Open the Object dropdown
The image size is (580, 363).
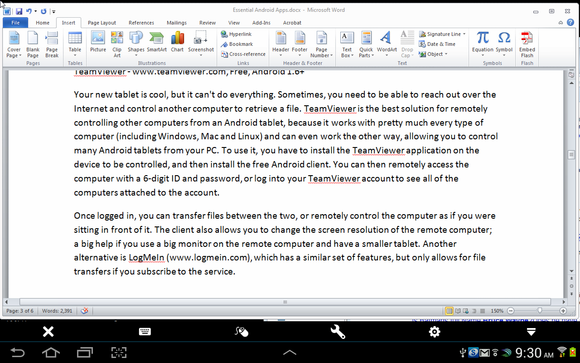(433, 54)
